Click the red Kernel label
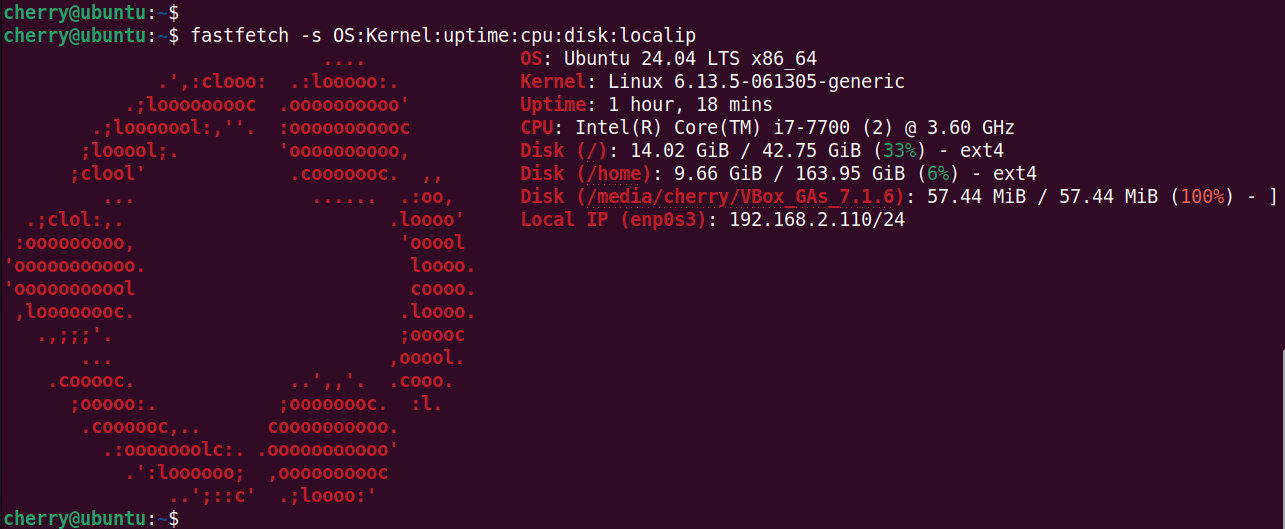Screen dimensions: 1285x529 [x=553, y=82]
